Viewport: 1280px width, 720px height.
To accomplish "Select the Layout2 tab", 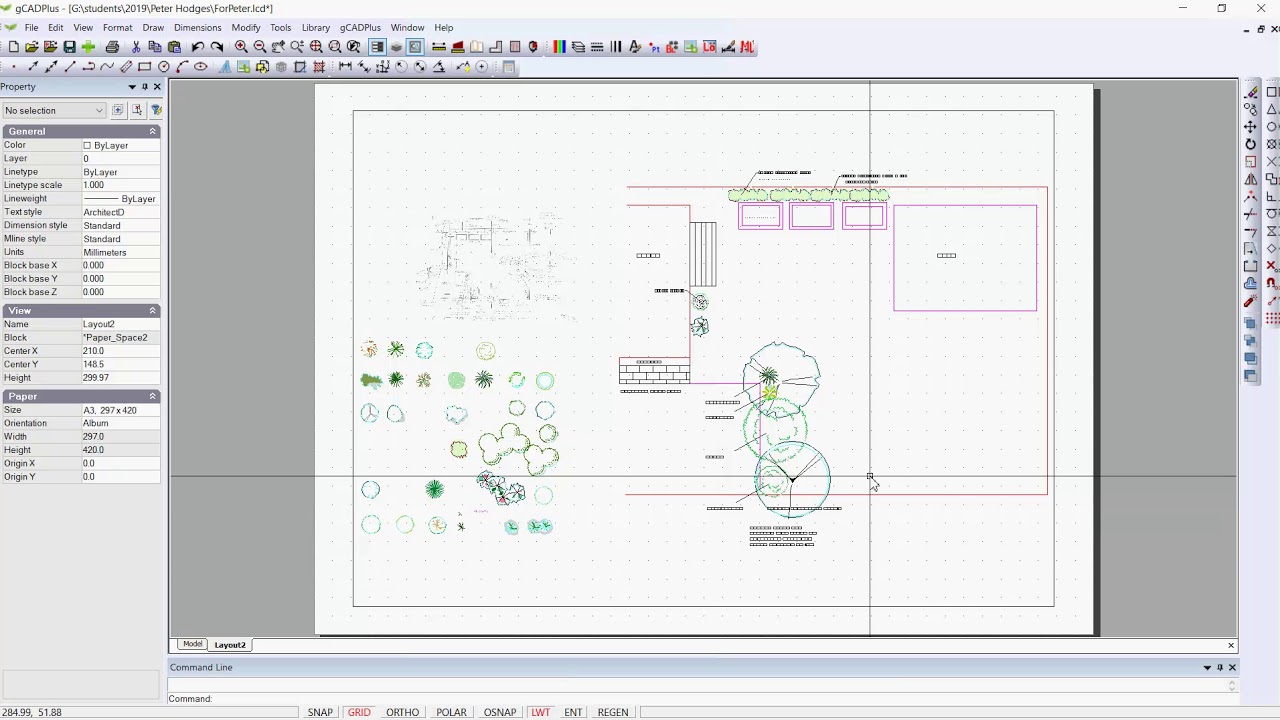I will pyautogui.click(x=229, y=645).
